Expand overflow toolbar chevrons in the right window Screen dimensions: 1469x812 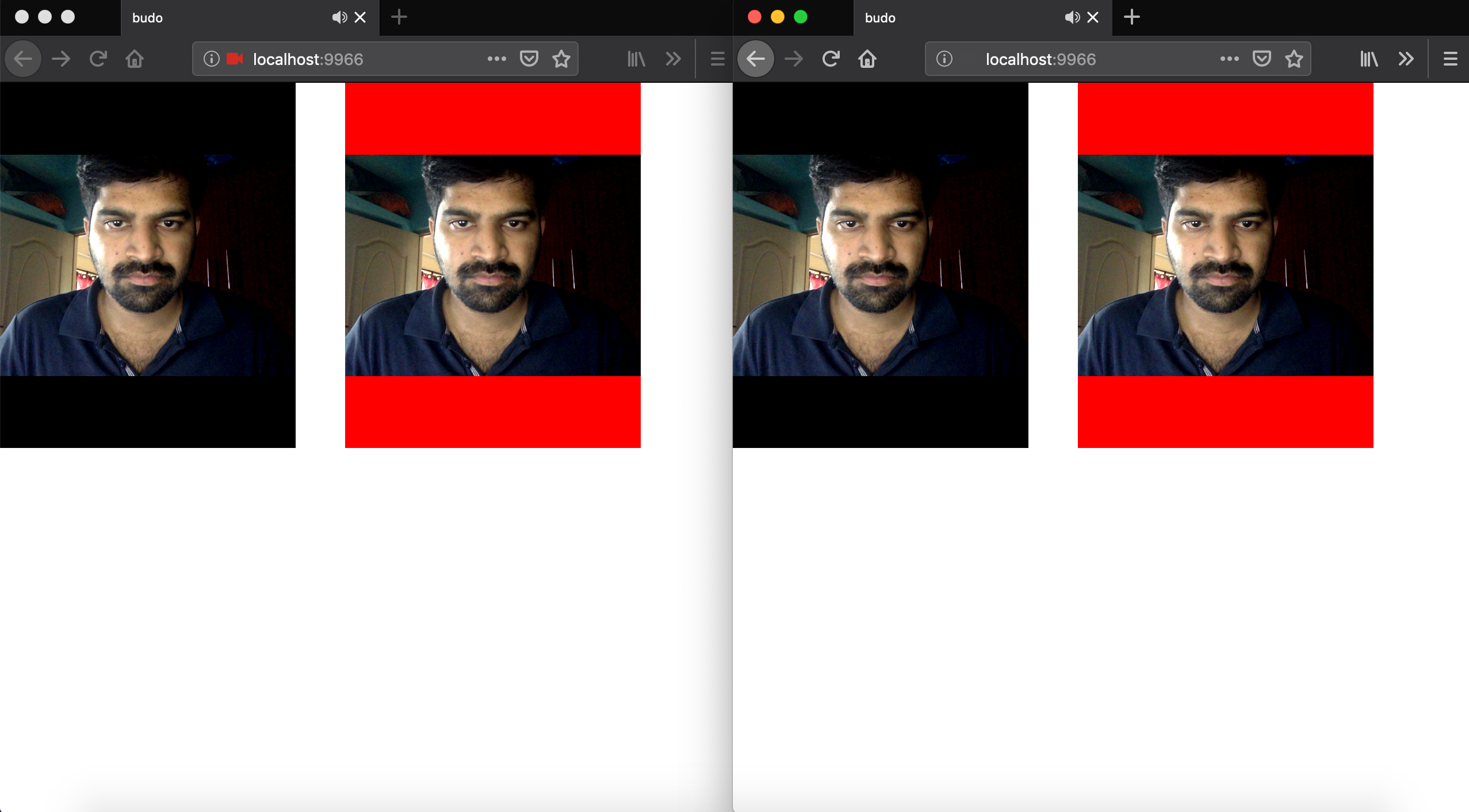(x=1406, y=59)
